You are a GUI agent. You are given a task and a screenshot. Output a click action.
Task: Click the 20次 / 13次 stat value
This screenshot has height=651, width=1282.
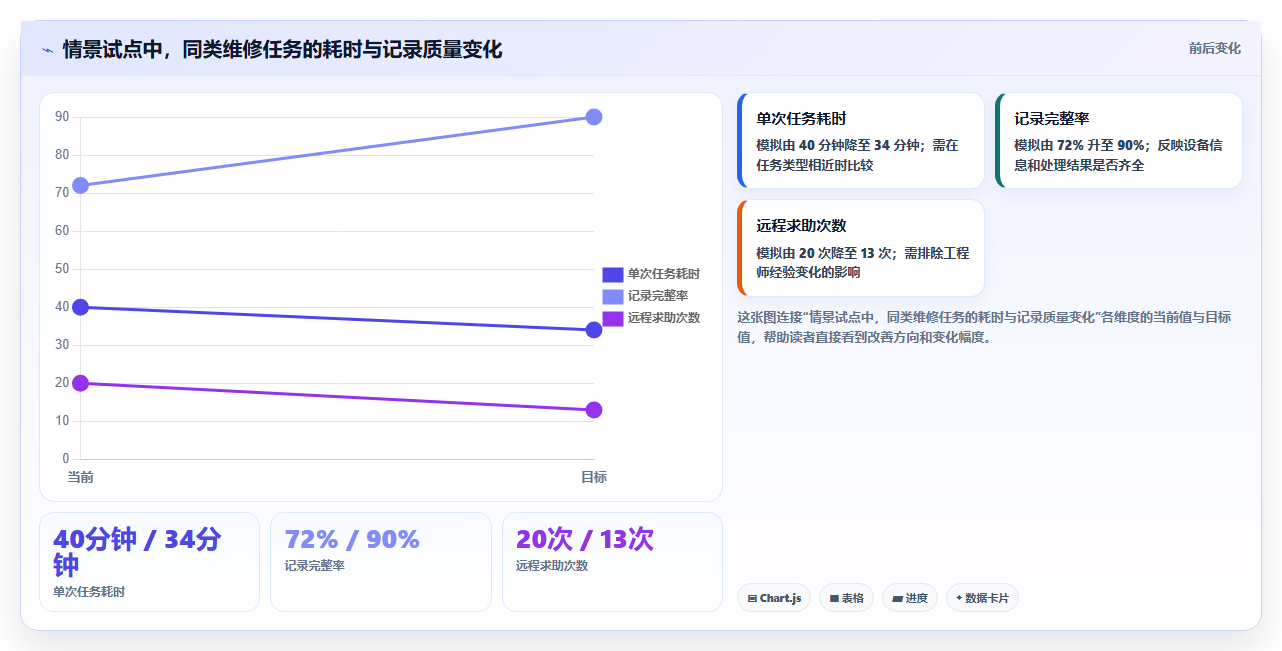(585, 540)
